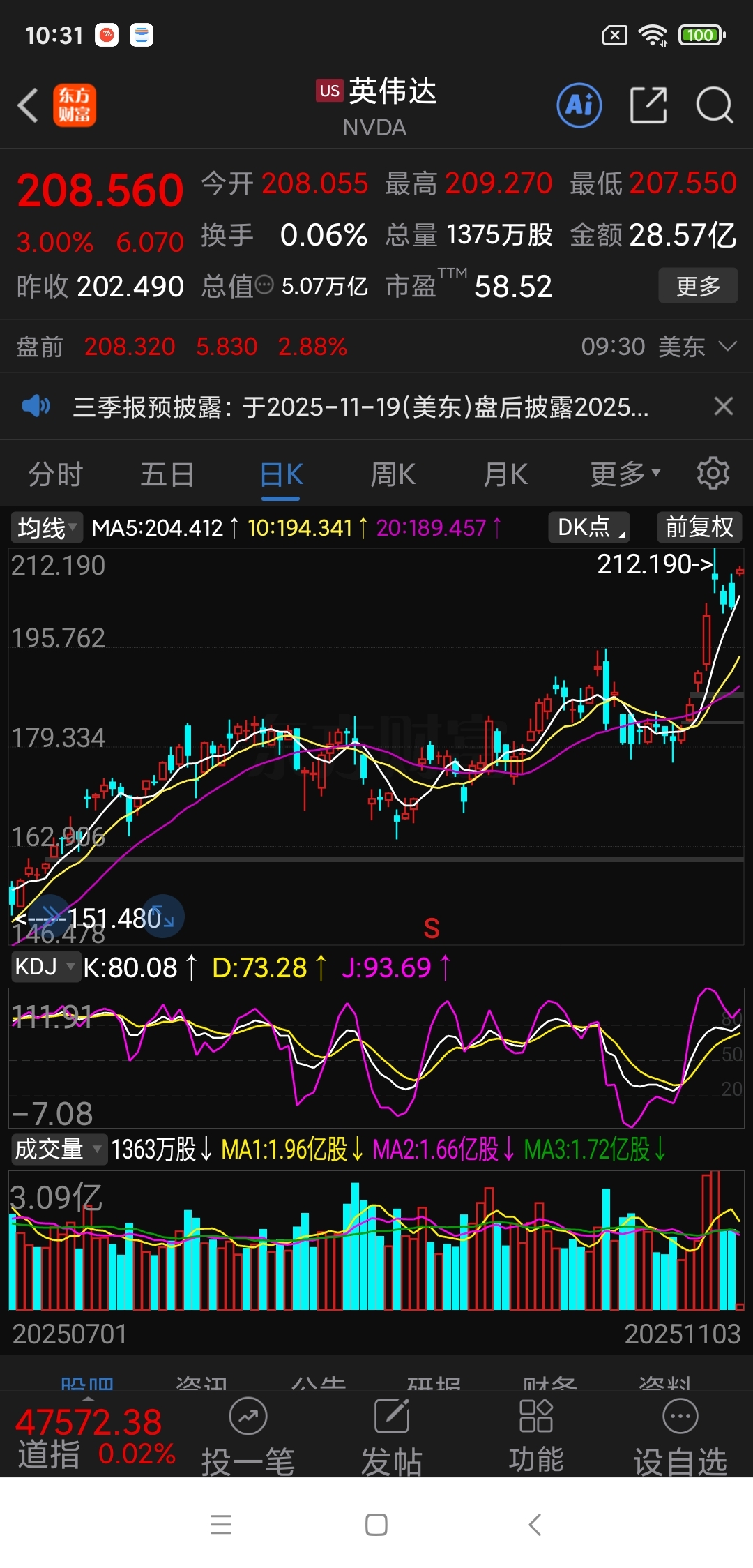Open the 三季报预披露 announcement text
This screenshot has width=753, height=1568.
click(x=360, y=406)
